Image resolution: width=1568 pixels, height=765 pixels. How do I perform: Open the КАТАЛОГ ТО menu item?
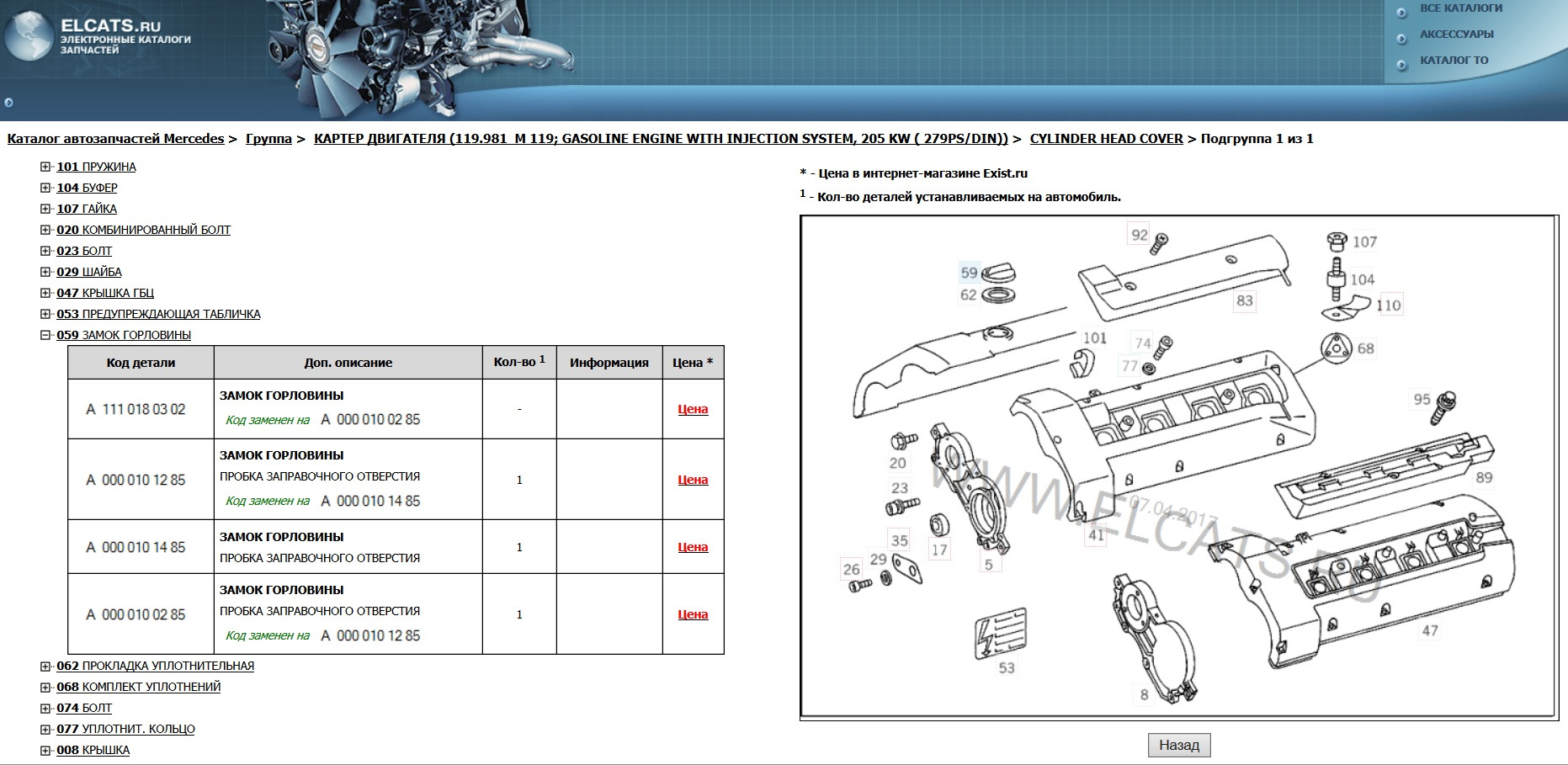pyautogui.click(x=1454, y=61)
